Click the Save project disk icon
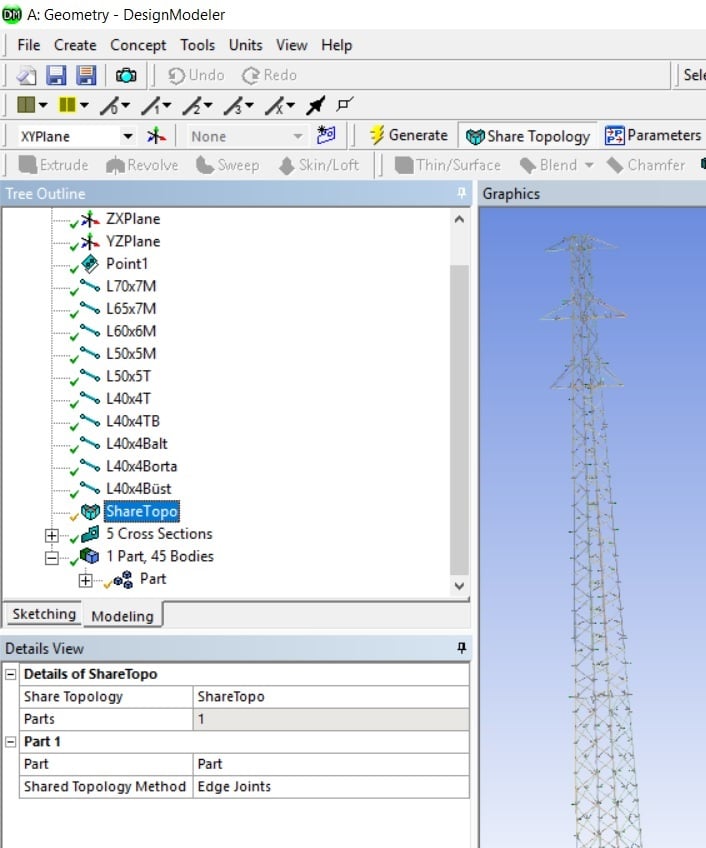 click(x=57, y=75)
